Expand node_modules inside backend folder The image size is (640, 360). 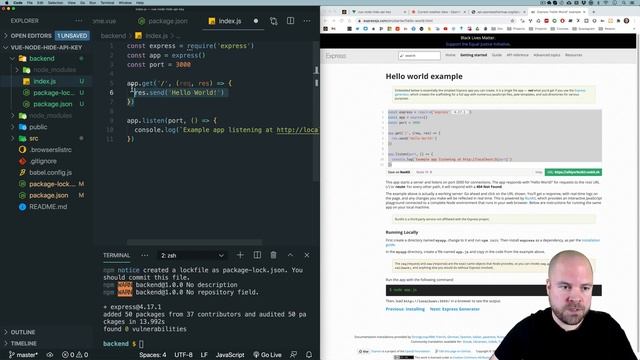pyautogui.click(x=54, y=70)
